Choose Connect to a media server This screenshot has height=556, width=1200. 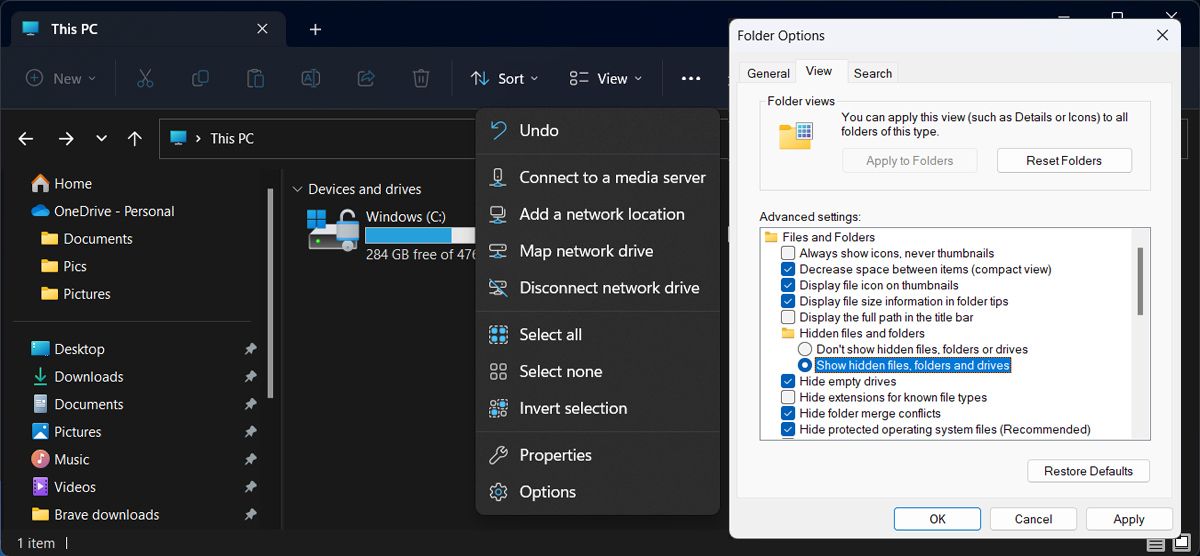tap(598, 177)
